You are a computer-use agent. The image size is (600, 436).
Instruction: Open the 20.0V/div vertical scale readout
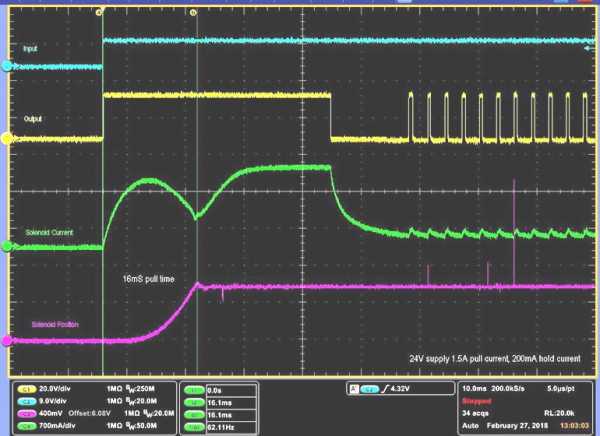click(55, 389)
